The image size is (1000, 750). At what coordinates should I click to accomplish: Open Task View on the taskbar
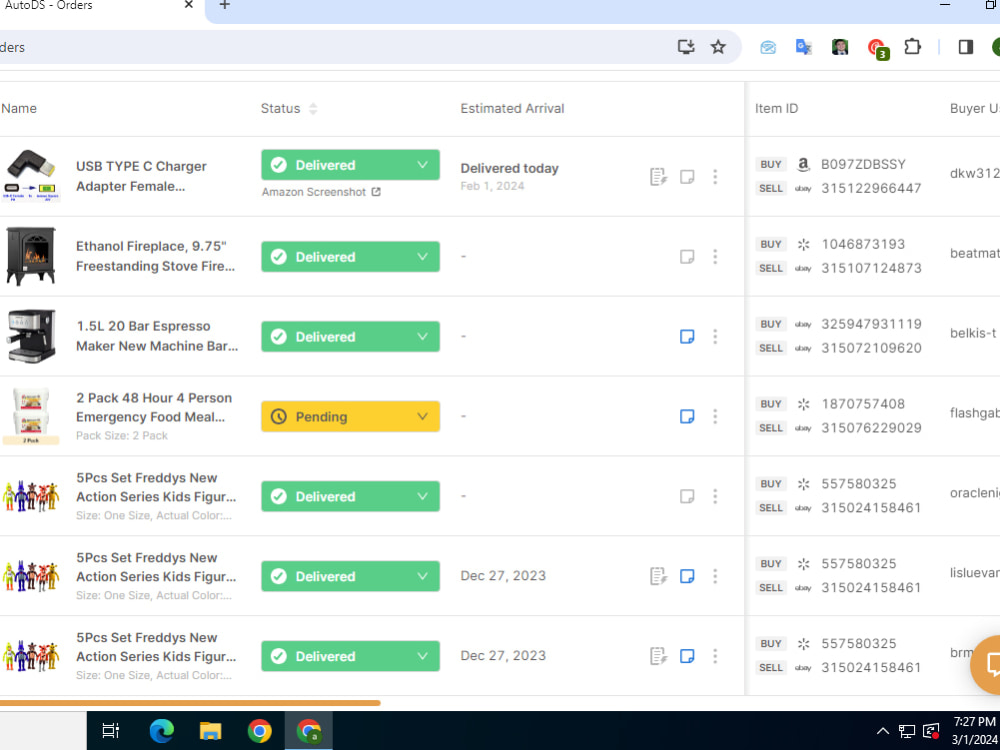[111, 730]
